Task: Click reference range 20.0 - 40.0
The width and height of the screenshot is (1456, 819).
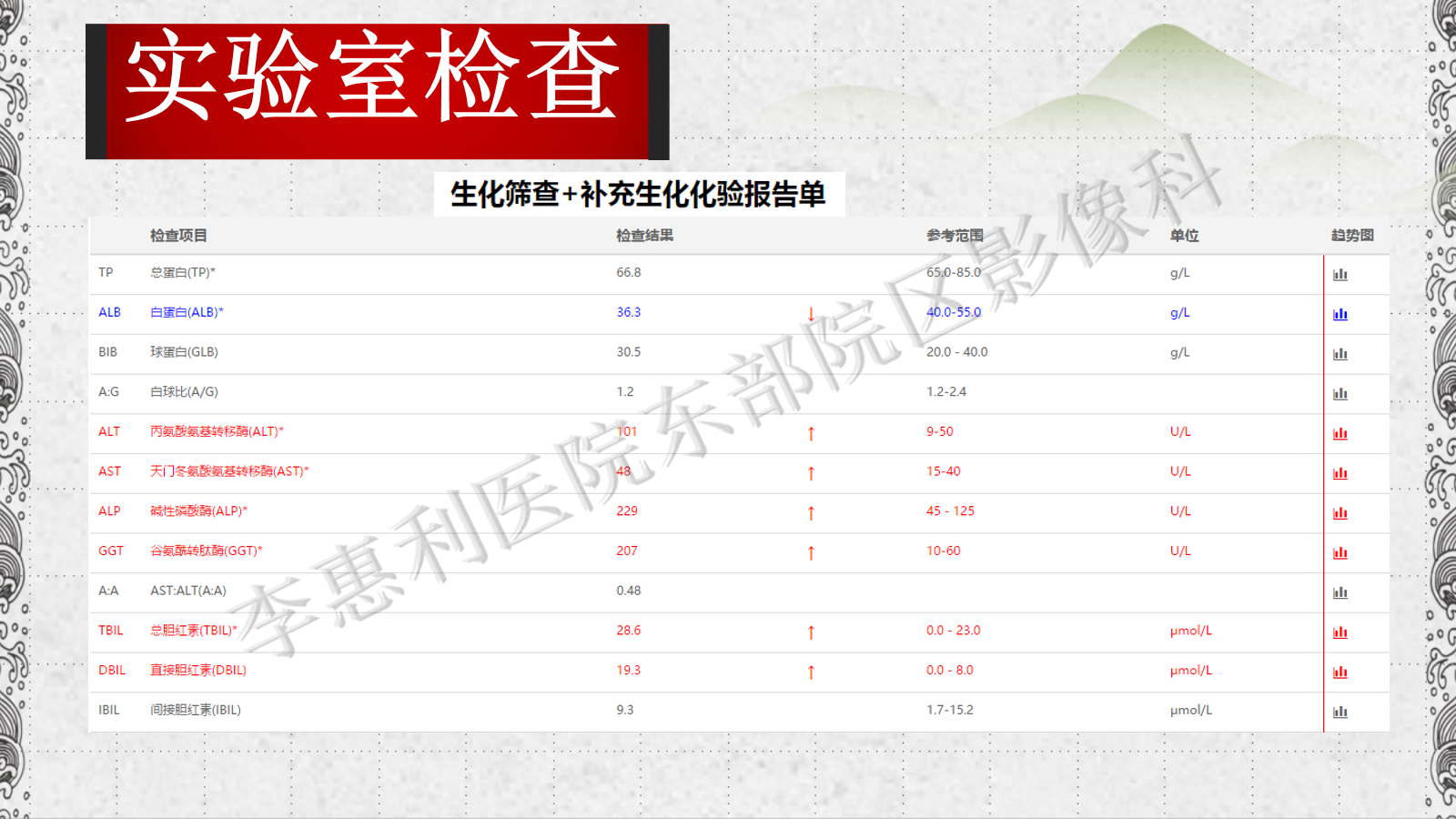Action: click(x=957, y=352)
